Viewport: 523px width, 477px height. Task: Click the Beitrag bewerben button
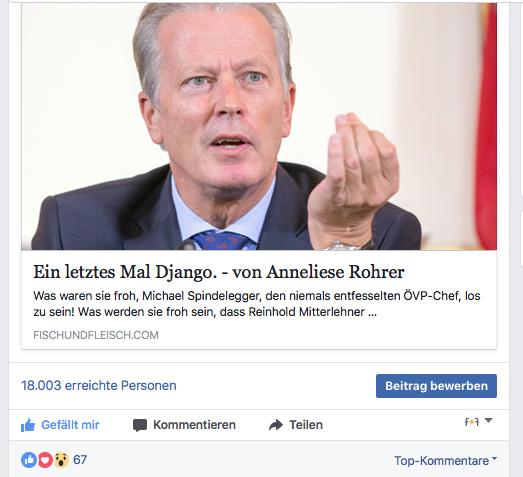436,386
